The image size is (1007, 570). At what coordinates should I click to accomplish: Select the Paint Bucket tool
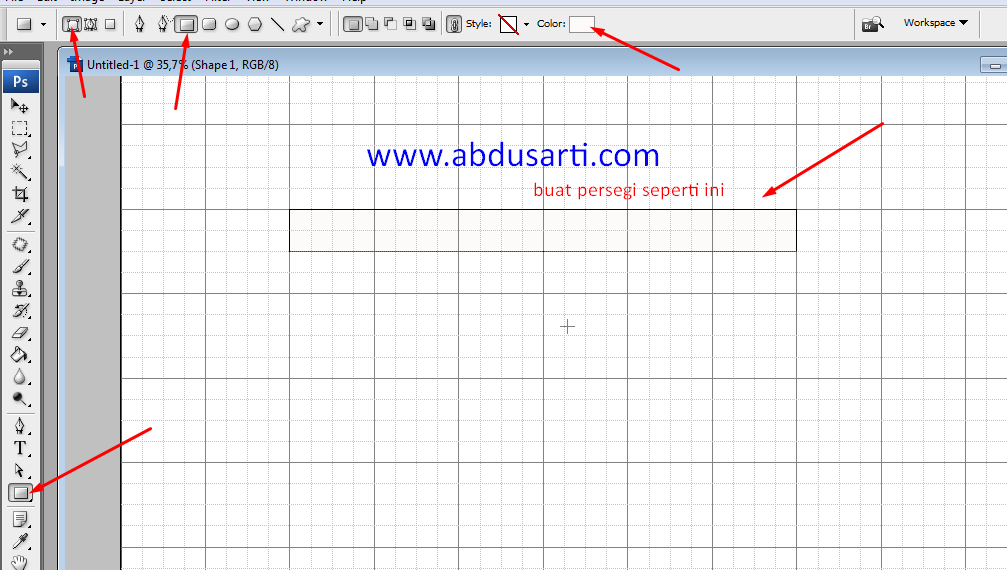(20, 355)
